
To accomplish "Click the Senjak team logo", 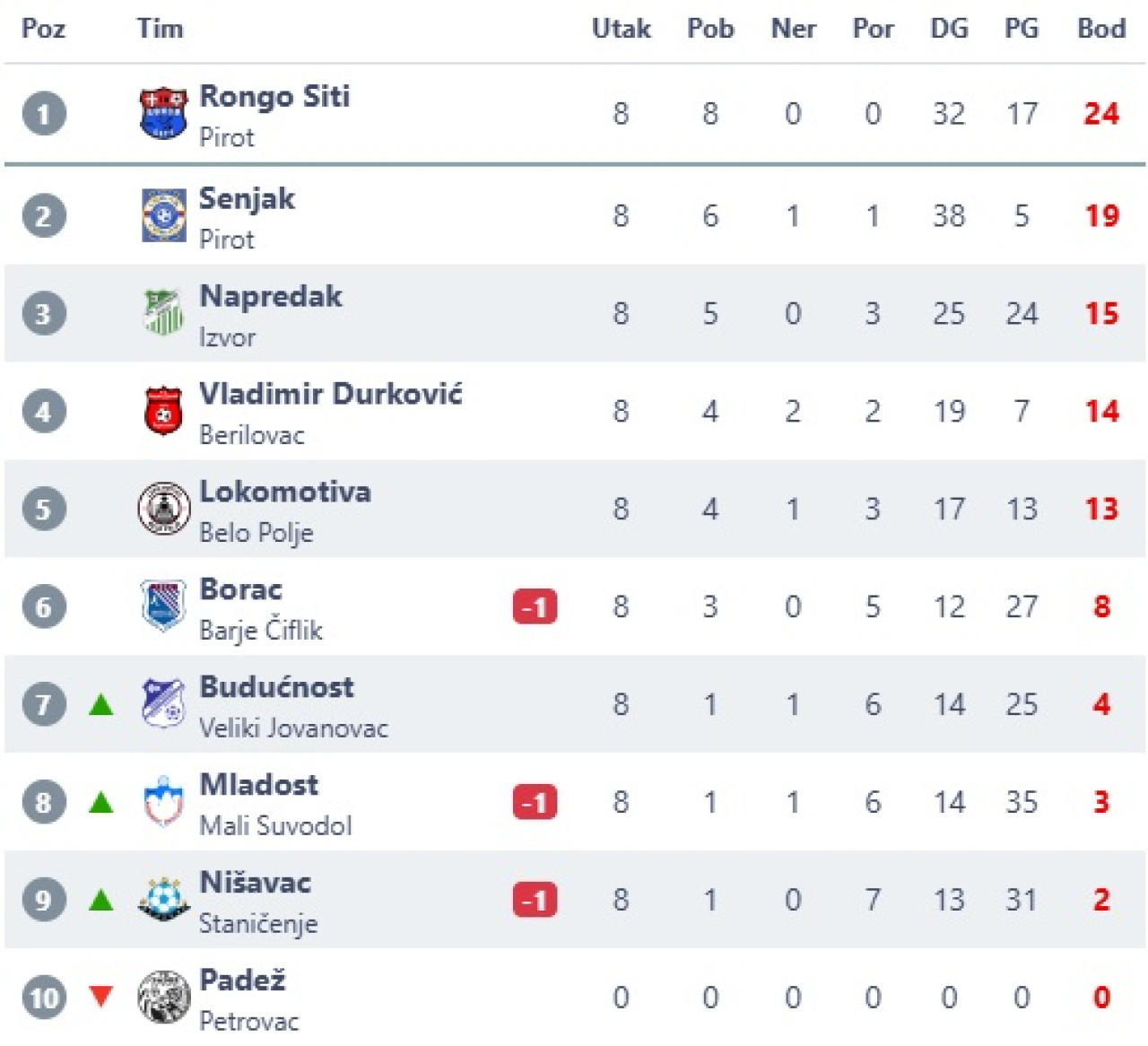I will click(x=163, y=215).
